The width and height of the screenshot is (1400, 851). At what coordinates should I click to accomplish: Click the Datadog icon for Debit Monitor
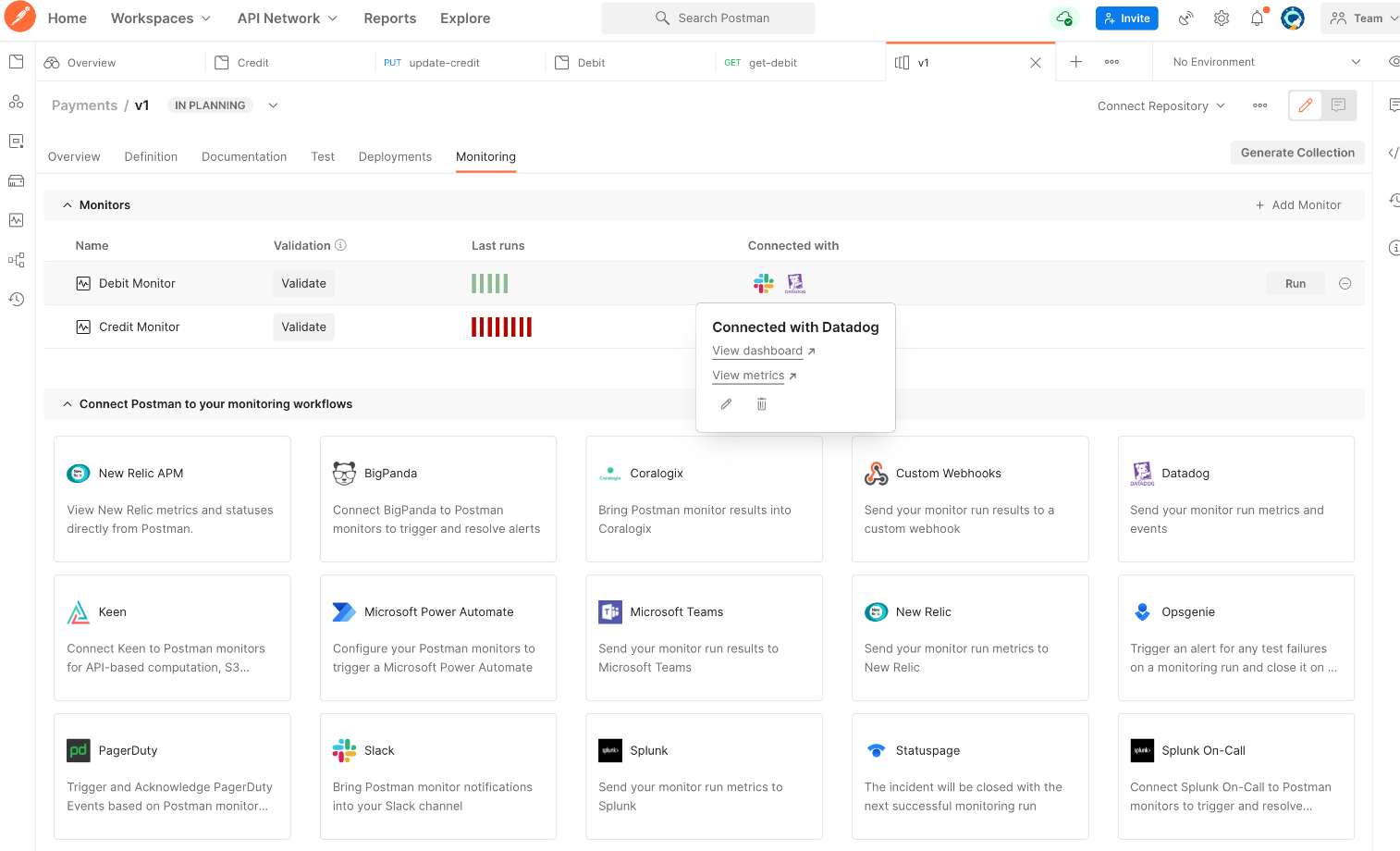795,283
